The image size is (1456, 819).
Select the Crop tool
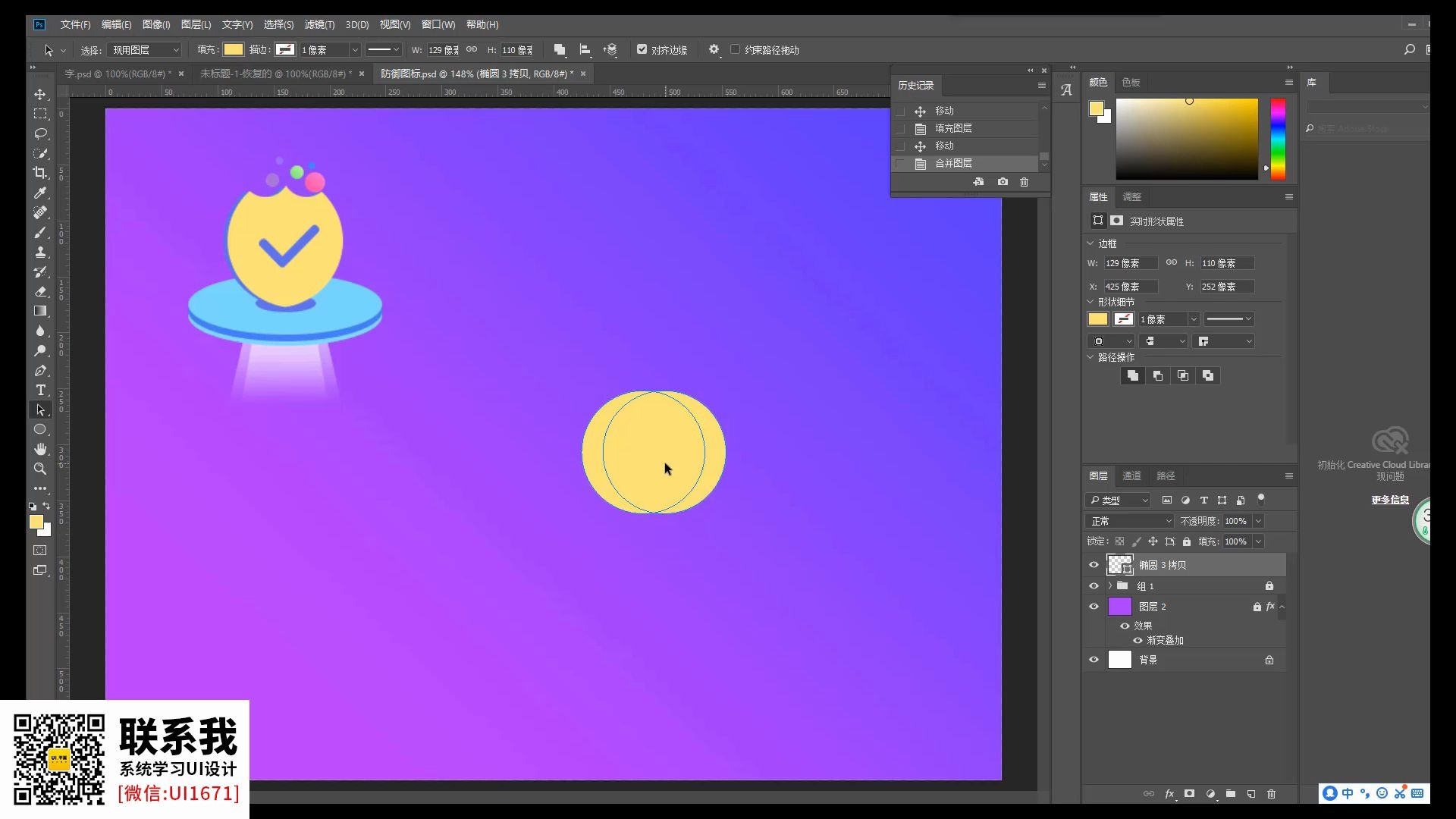40,173
